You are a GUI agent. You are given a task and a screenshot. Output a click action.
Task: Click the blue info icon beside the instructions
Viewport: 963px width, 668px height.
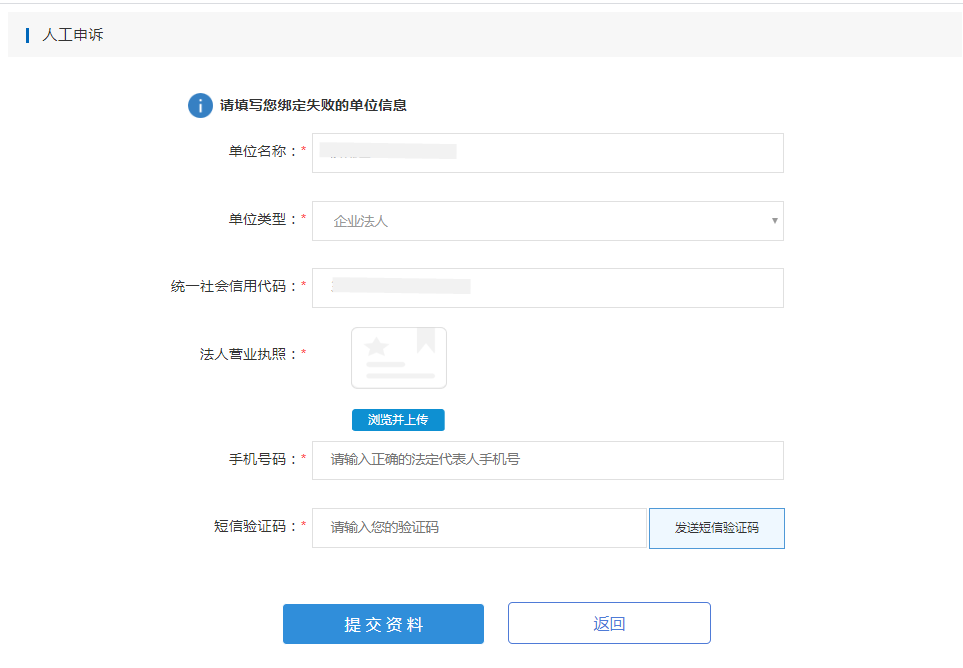click(200, 105)
